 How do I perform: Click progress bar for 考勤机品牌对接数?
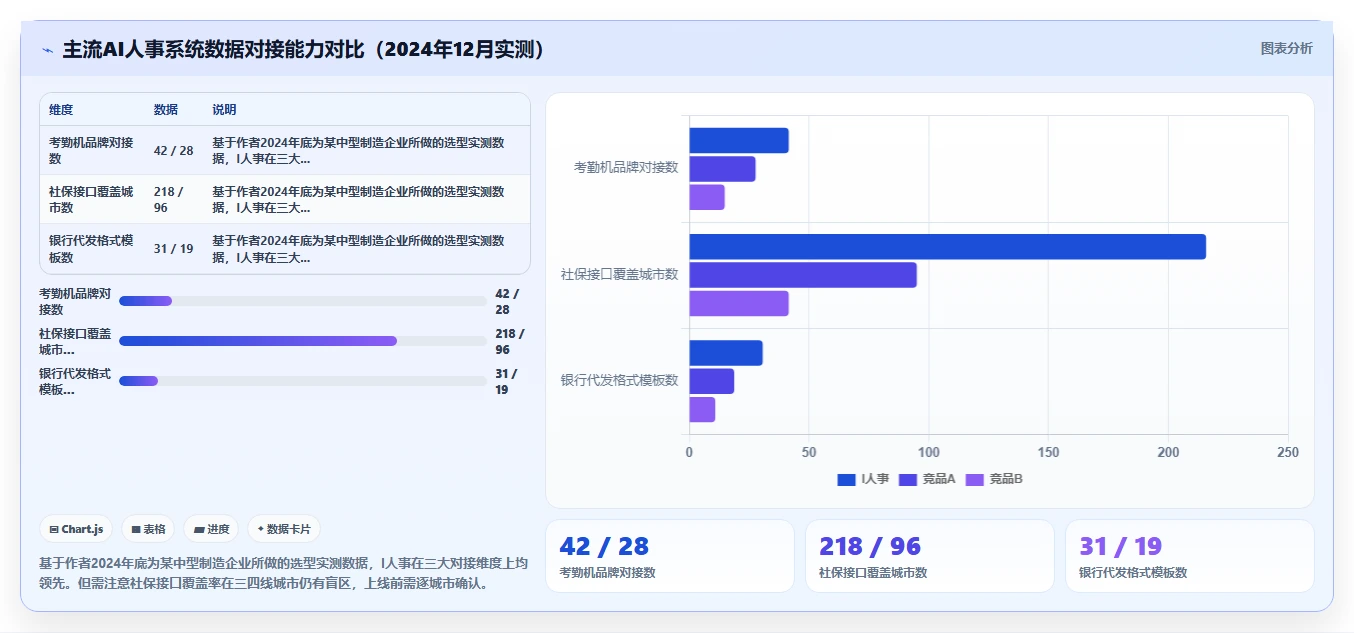point(303,301)
